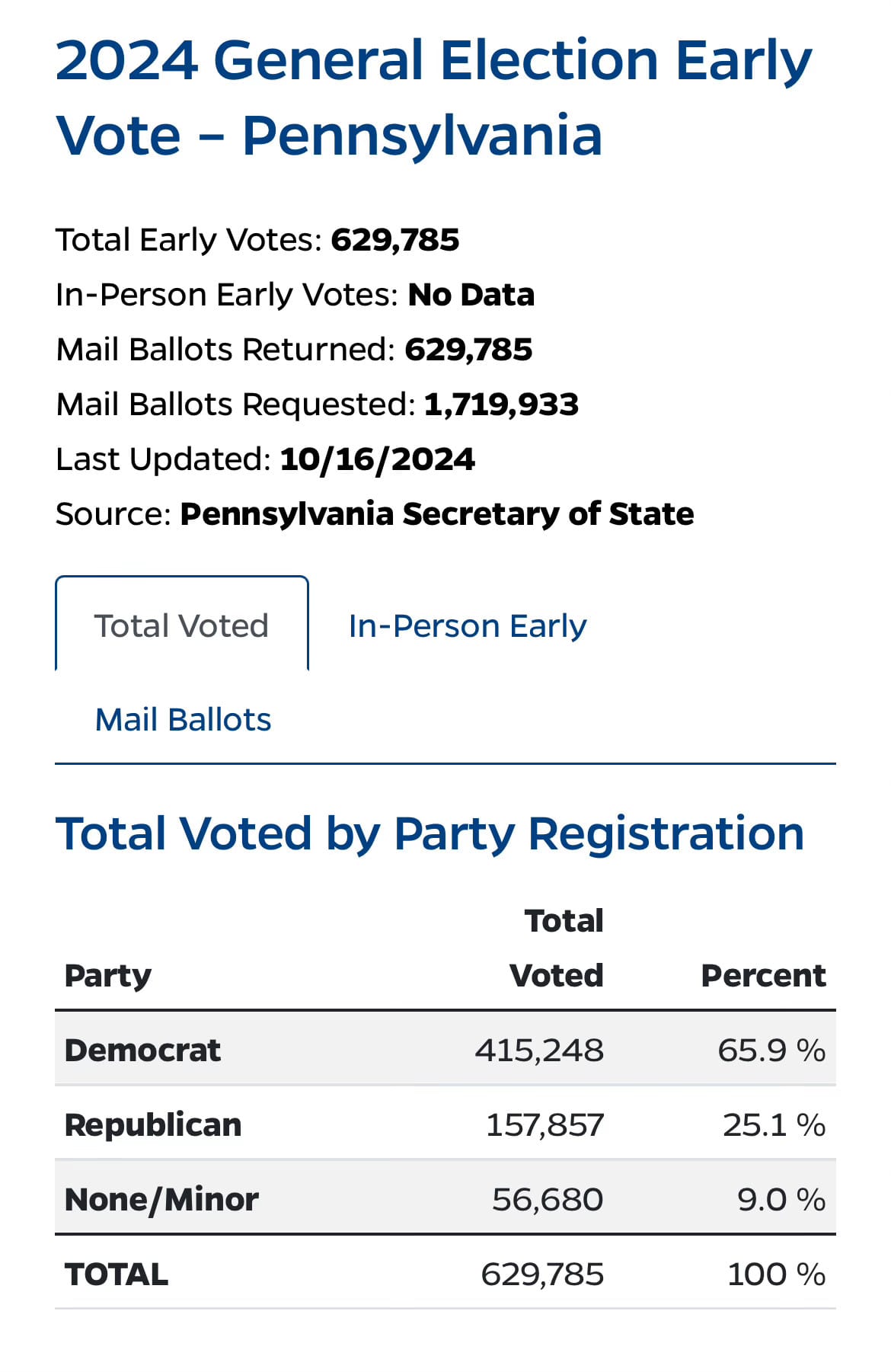Viewport: 891px width, 1372px height.
Task: Select the Republican row label
Action: point(153,1124)
